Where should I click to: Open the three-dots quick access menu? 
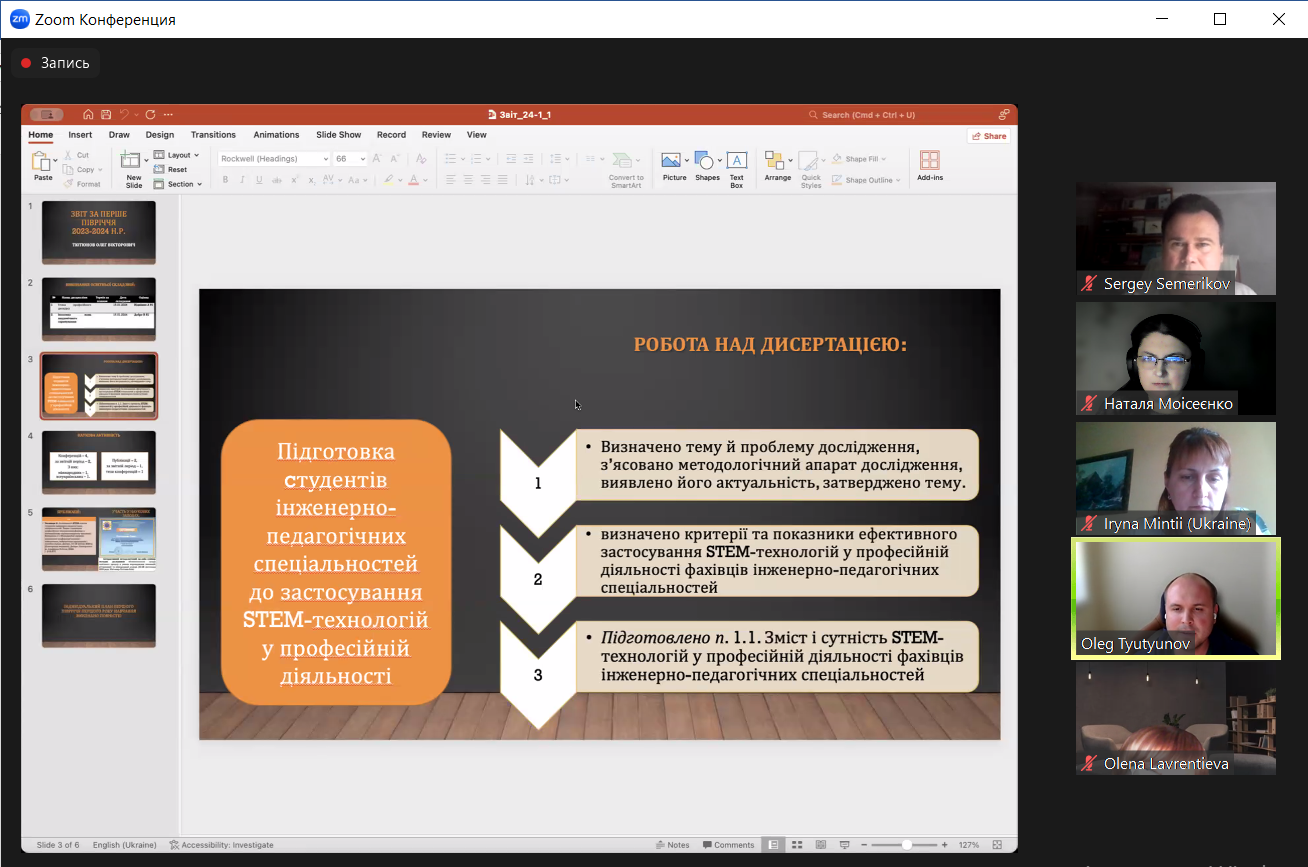point(168,115)
